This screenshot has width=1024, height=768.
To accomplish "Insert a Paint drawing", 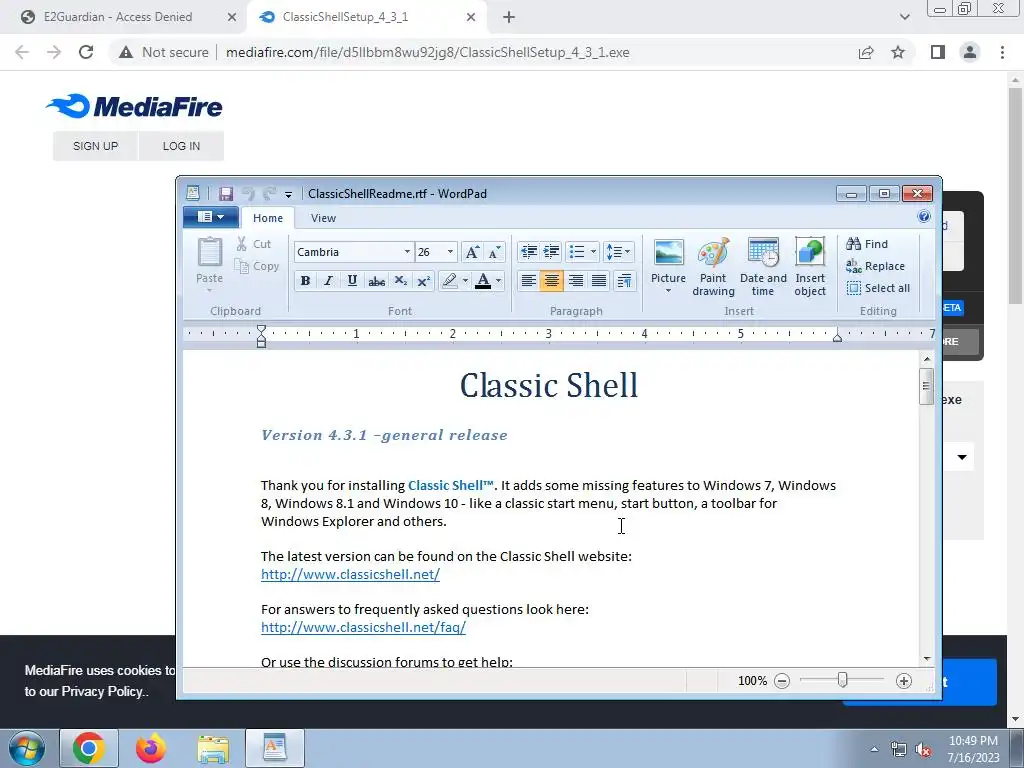I will click(x=713, y=266).
